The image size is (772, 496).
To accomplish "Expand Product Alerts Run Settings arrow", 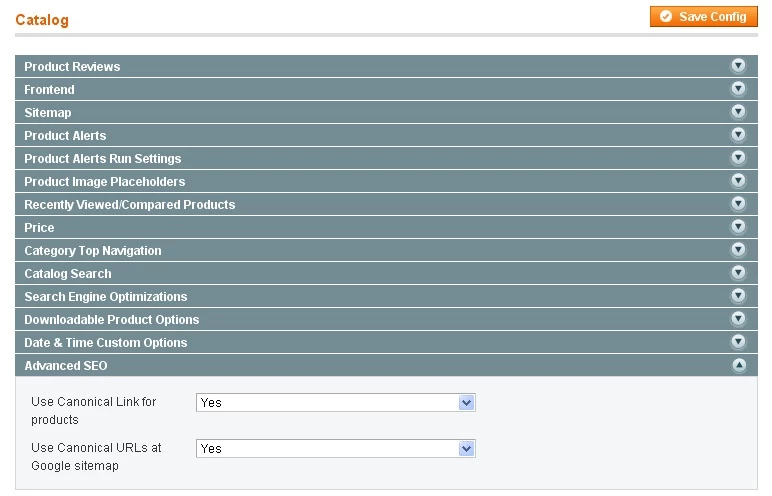I will (738, 158).
